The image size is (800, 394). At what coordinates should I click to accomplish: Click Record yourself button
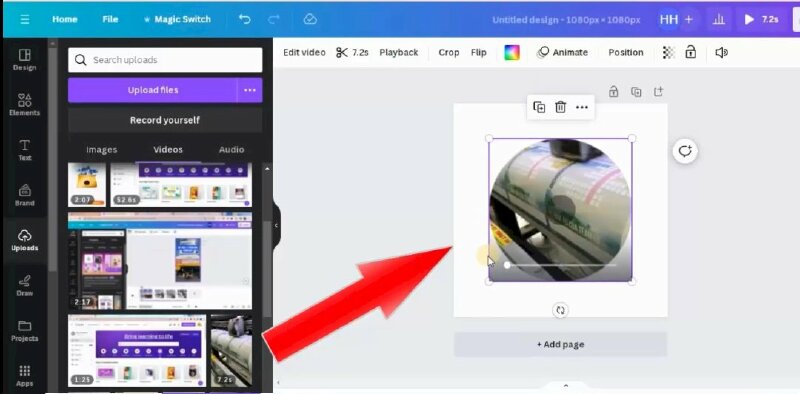pyautogui.click(x=165, y=120)
